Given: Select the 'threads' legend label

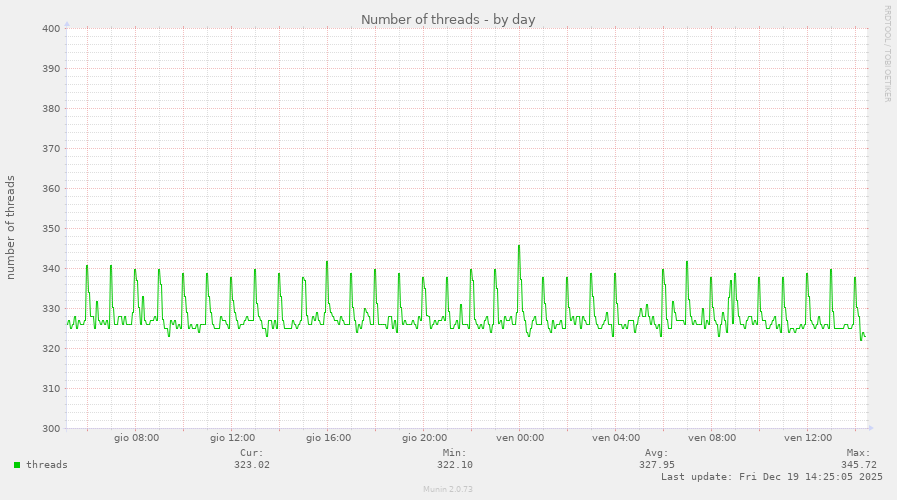Looking at the screenshot, I should [x=47, y=465].
